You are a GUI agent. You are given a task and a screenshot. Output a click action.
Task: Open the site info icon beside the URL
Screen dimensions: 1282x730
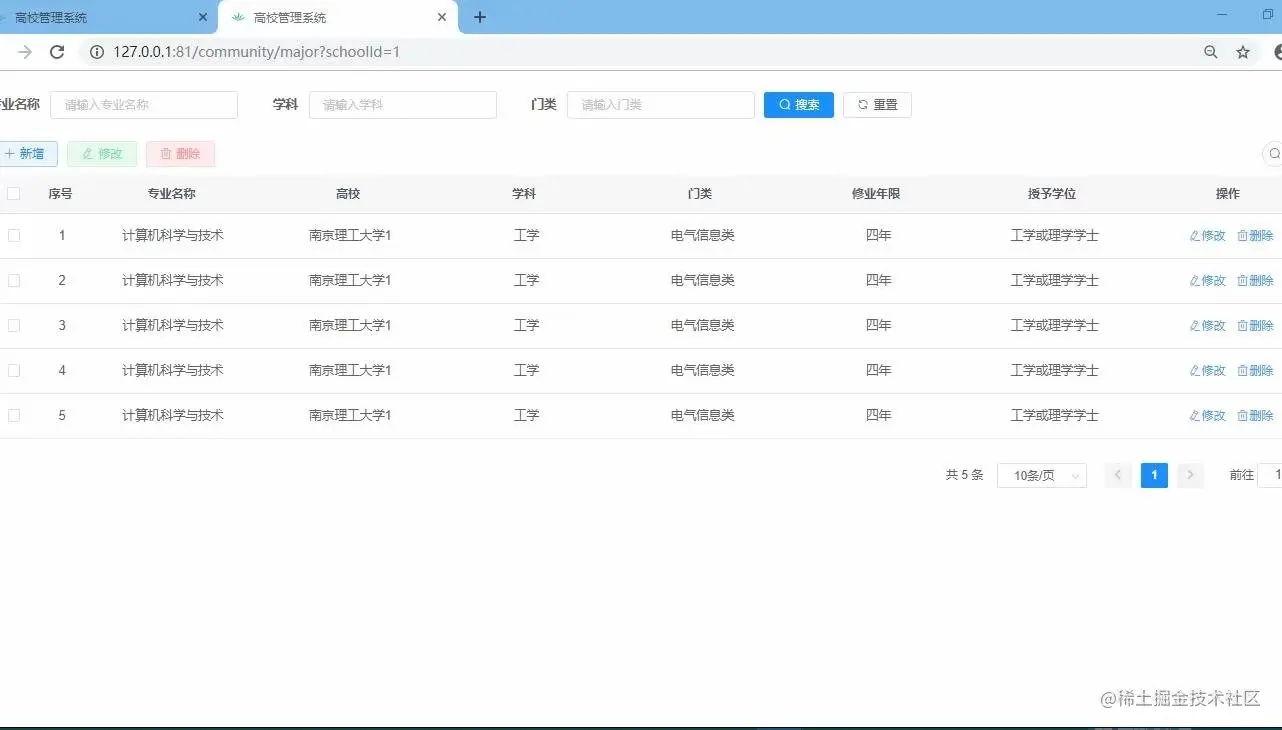(x=97, y=52)
